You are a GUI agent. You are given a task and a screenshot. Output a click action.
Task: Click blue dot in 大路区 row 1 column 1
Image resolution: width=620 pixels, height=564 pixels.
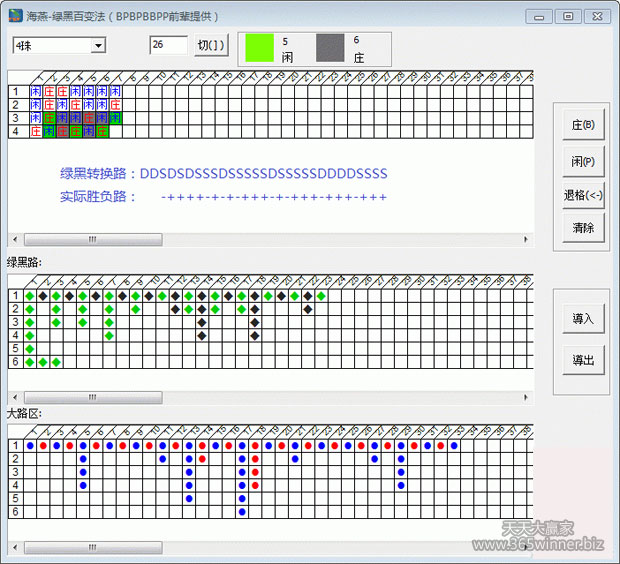(x=30, y=446)
